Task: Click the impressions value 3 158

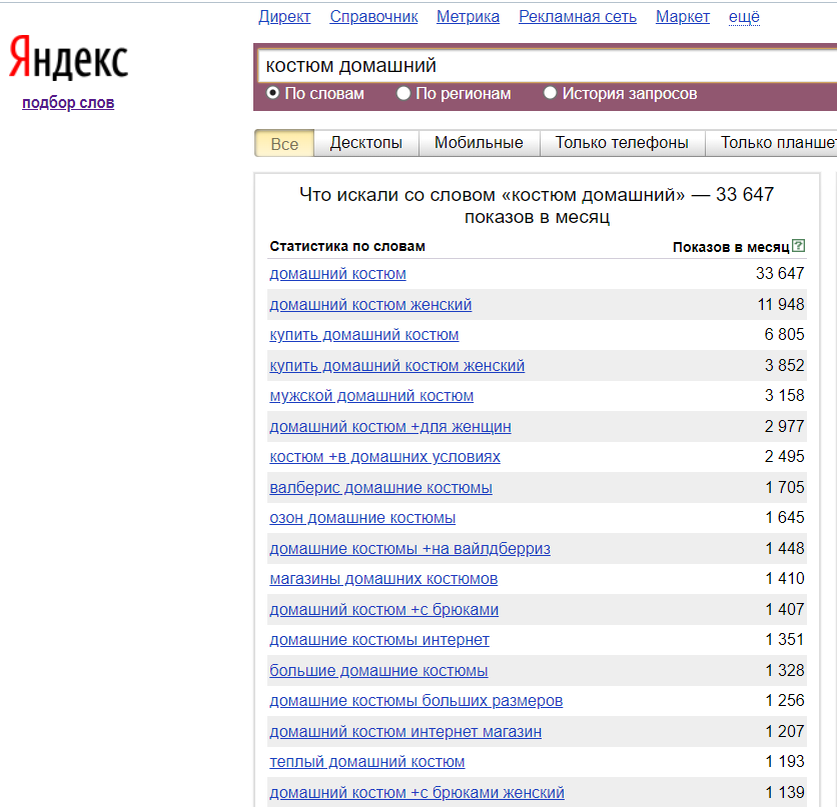Action: pyautogui.click(x=784, y=395)
